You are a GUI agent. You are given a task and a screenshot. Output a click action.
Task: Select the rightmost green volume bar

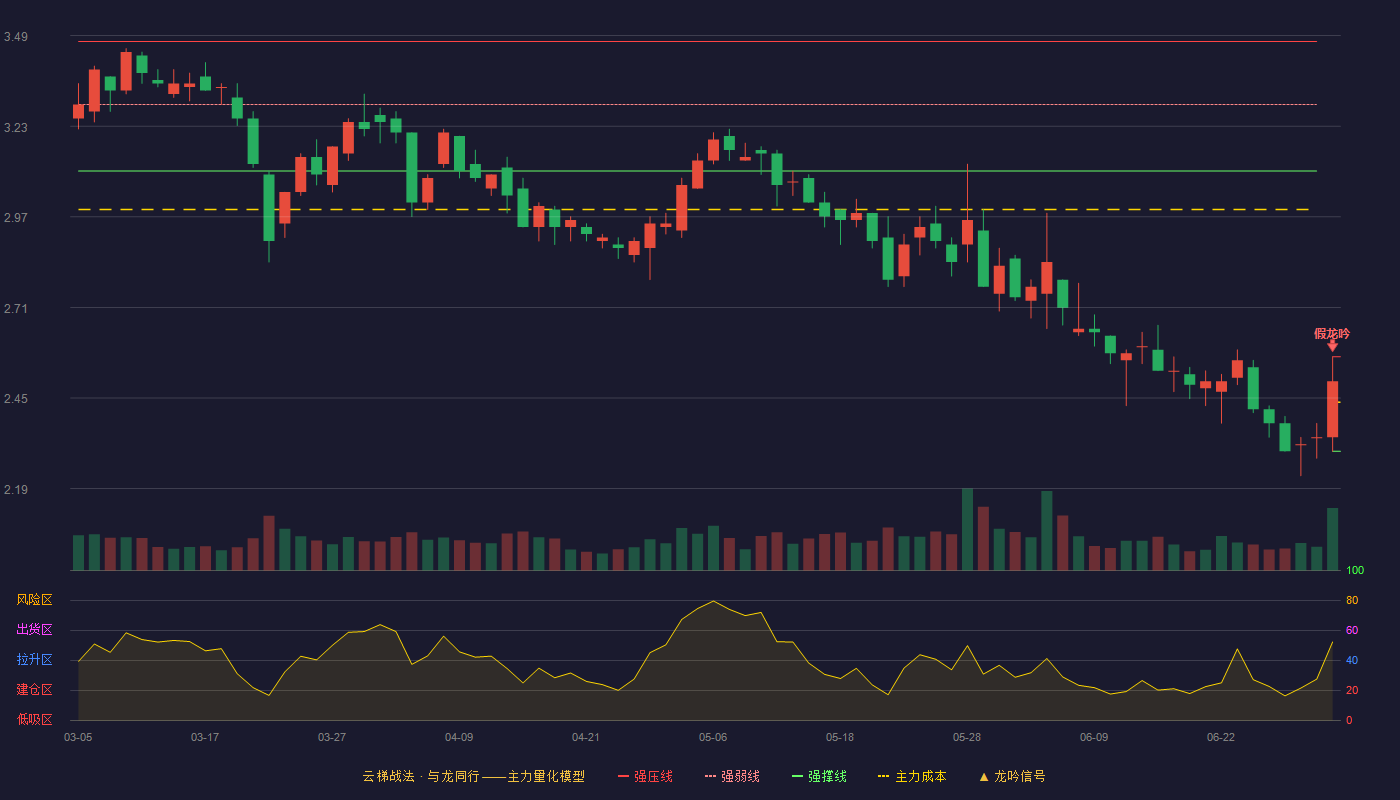pyautogui.click(x=1332, y=539)
